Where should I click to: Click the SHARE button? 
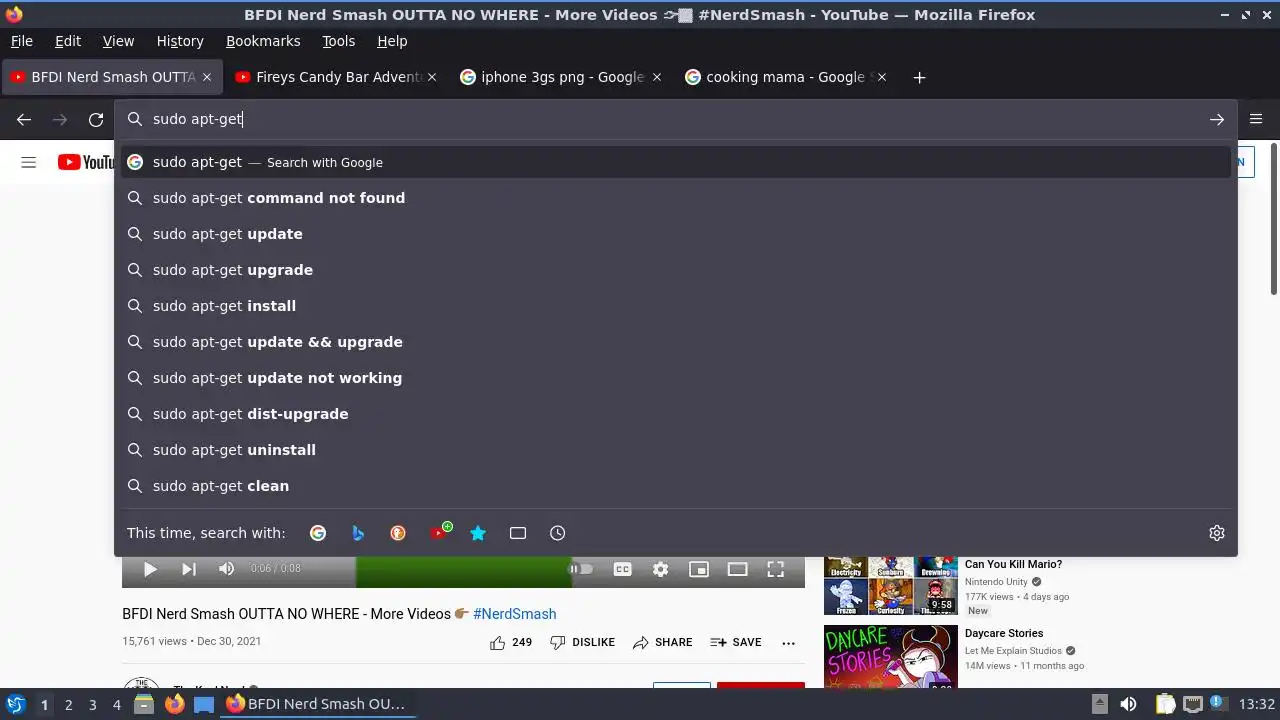662,643
